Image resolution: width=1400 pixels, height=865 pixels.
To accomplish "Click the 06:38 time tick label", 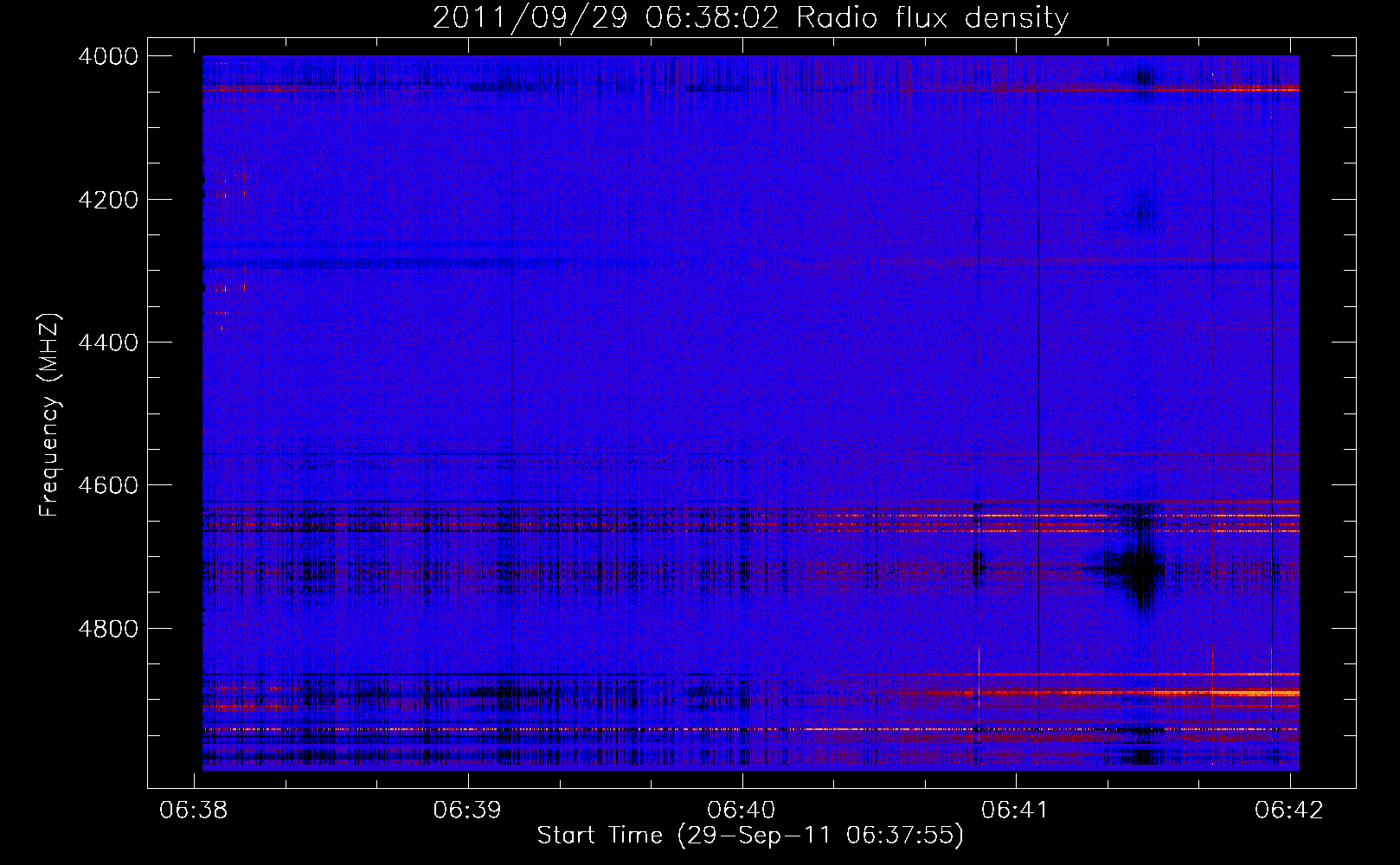I will pyautogui.click(x=195, y=810).
